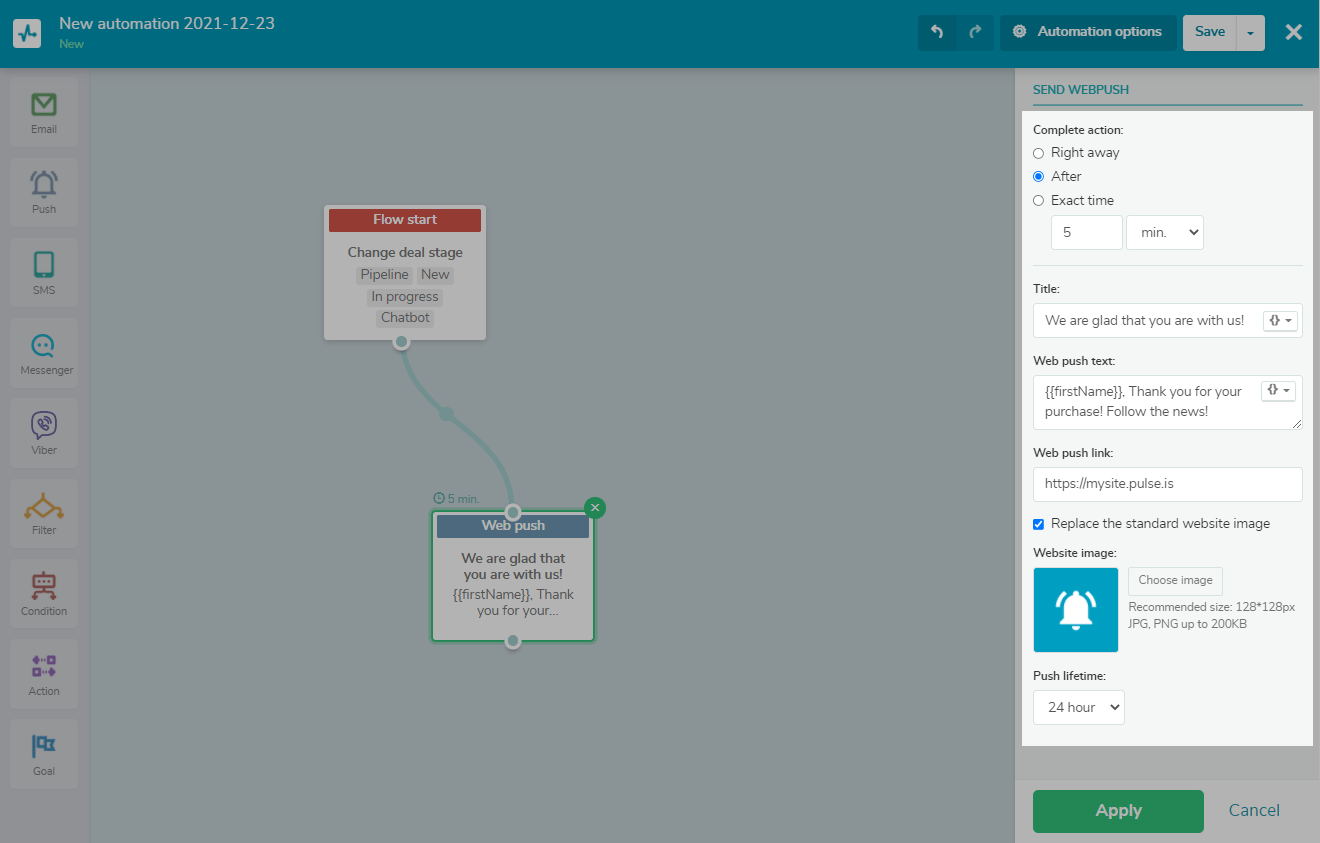Select the Flow start block header
Image resolution: width=1320 pixels, height=843 pixels.
(405, 220)
